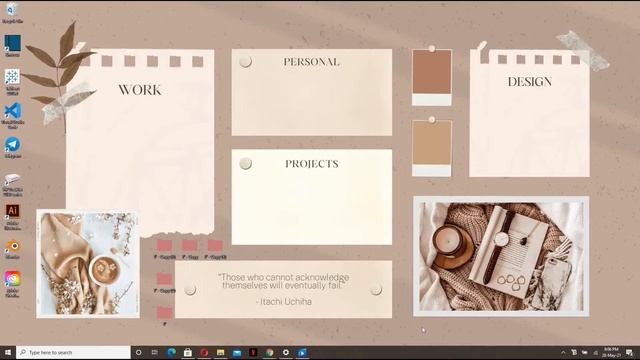Open the Action Center notifications icon

click(629, 352)
